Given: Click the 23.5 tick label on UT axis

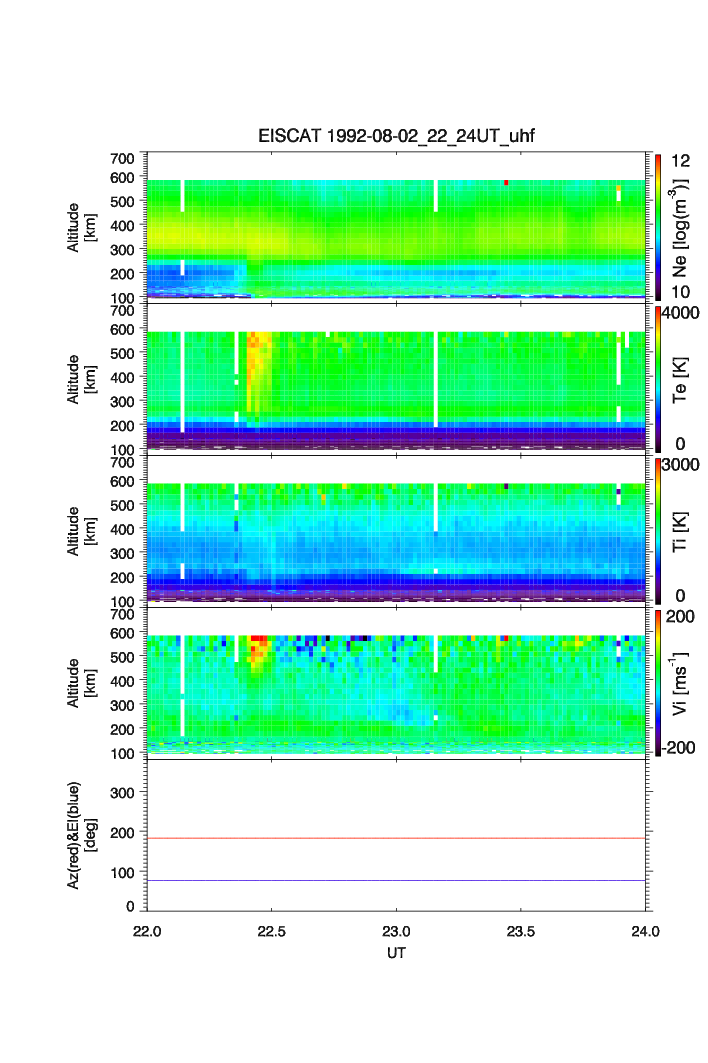Looking at the screenshot, I should pos(521,931).
